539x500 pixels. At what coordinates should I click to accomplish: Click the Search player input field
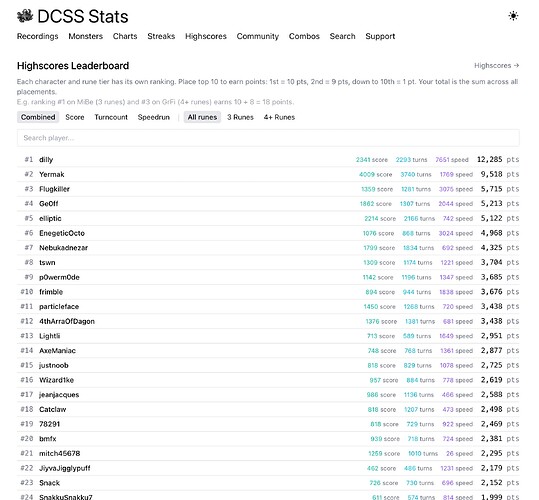click(x=268, y=138)
